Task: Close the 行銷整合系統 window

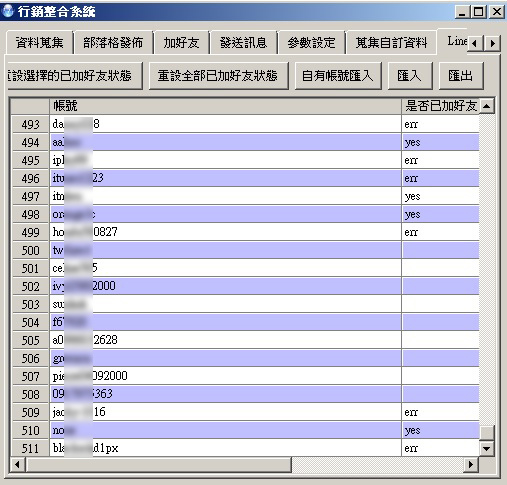Action: tap(497, 12)
